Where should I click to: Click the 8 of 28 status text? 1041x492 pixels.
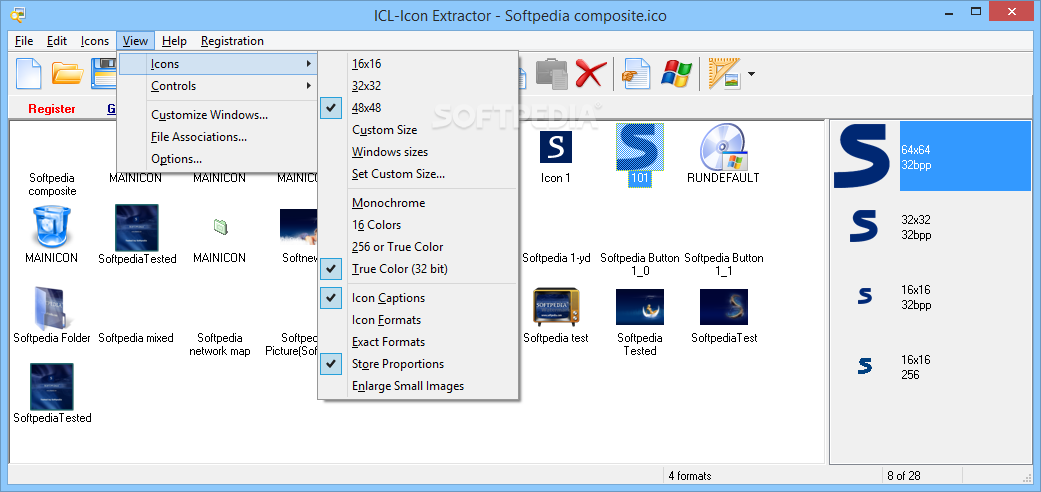tap(904, 475)
